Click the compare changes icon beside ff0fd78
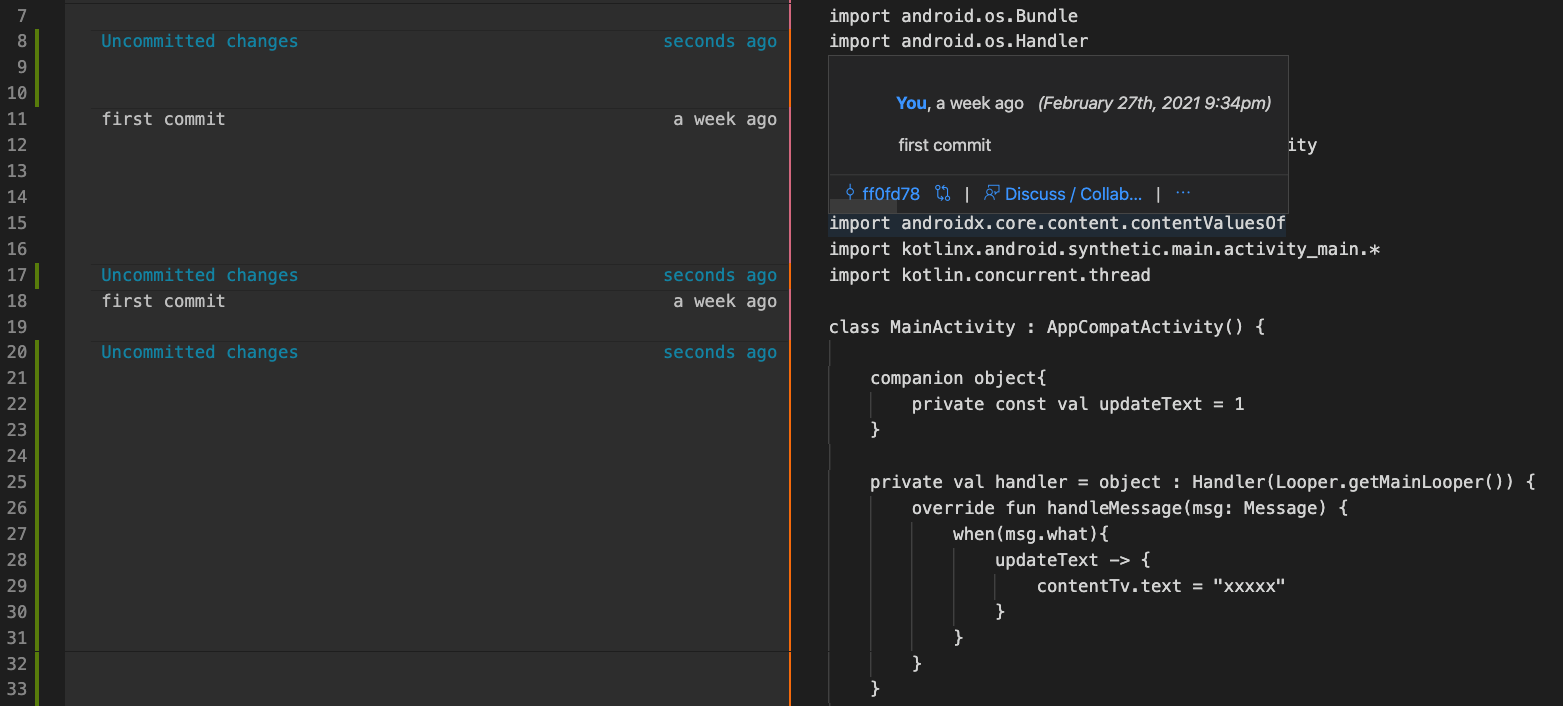The image size is (1563, 706). click(x=942, y=193)
